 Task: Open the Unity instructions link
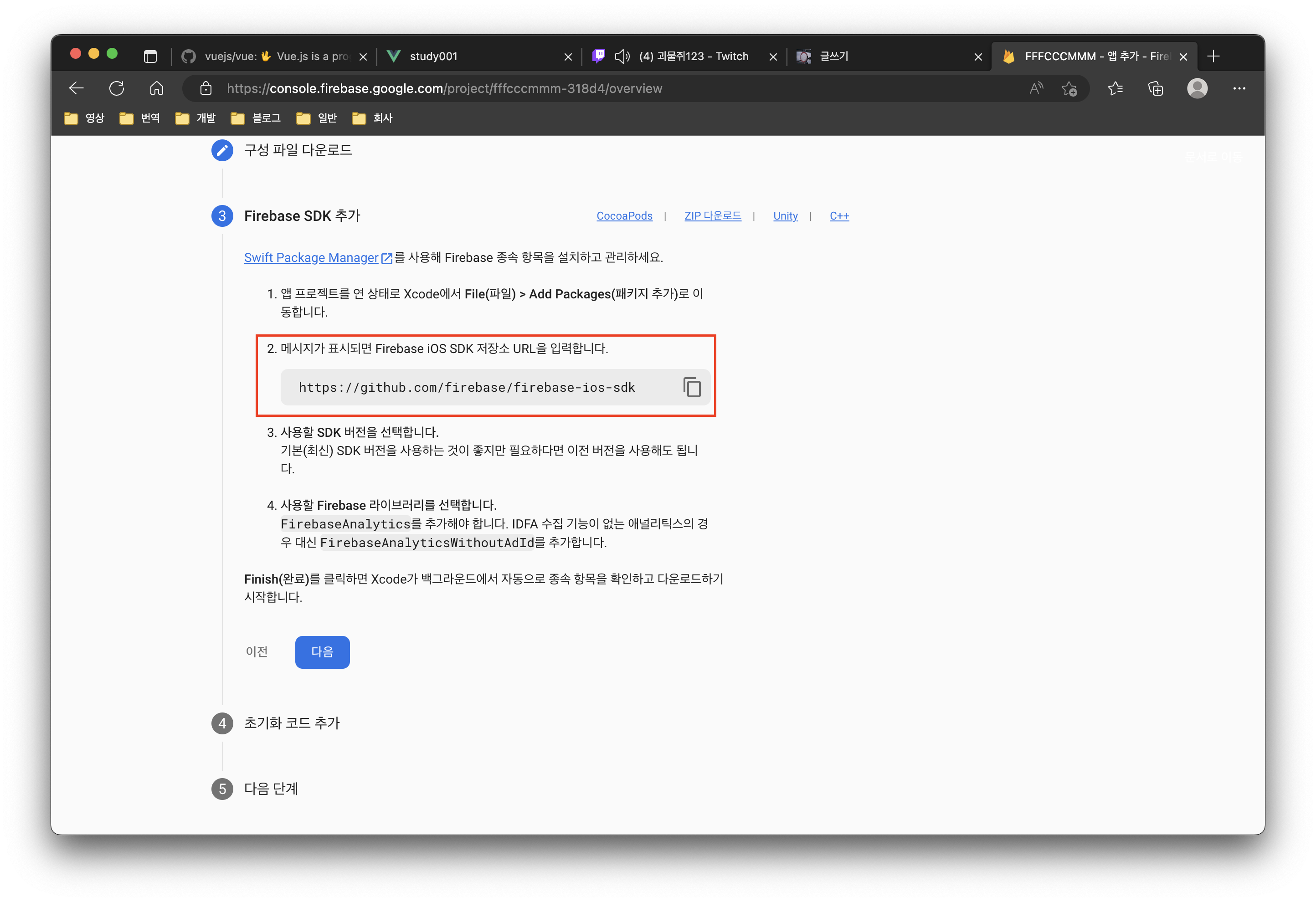pos(786,216)
